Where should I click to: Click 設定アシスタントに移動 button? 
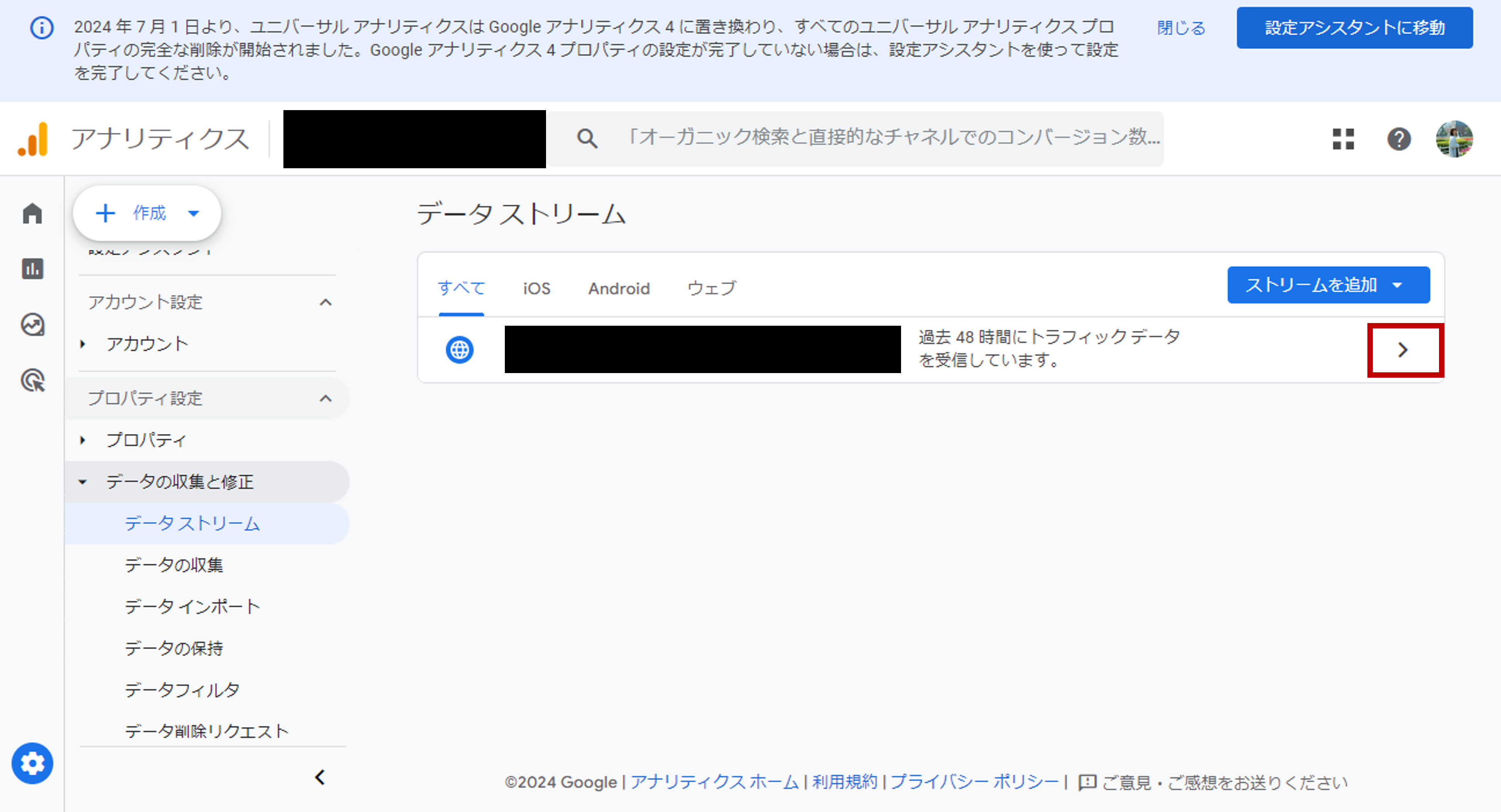1354,27
